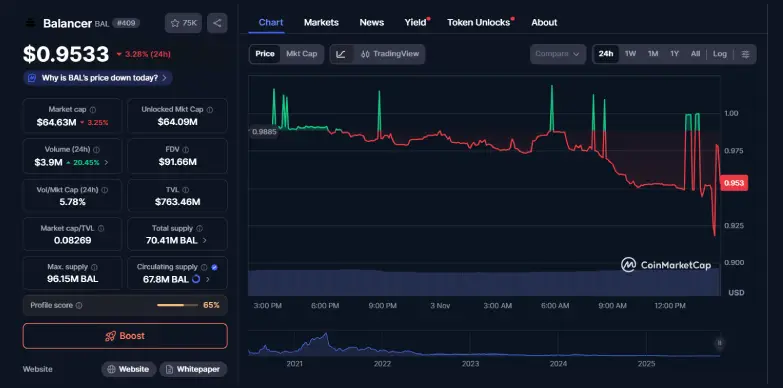The width and height of the screenshot is (783, 388).
Task: Expand the Circulating supply chevron
Action: (208, 279)
